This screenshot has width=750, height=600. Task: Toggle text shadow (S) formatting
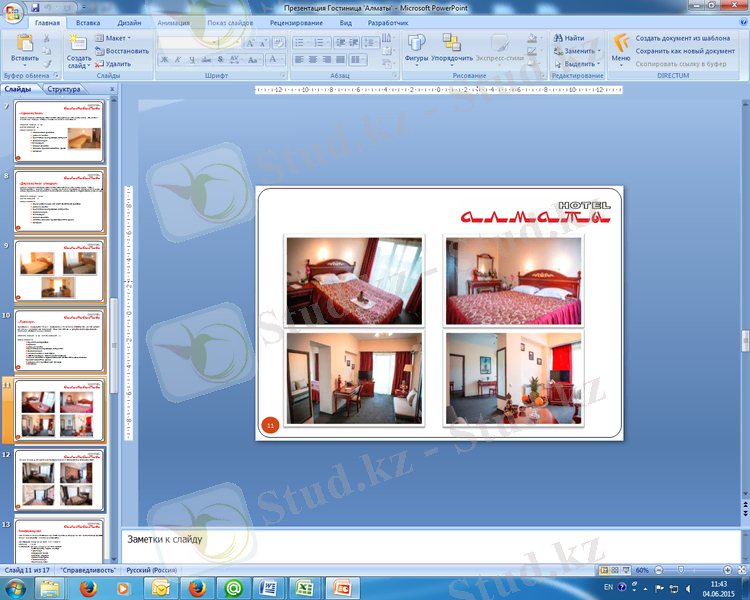[220, 59]
